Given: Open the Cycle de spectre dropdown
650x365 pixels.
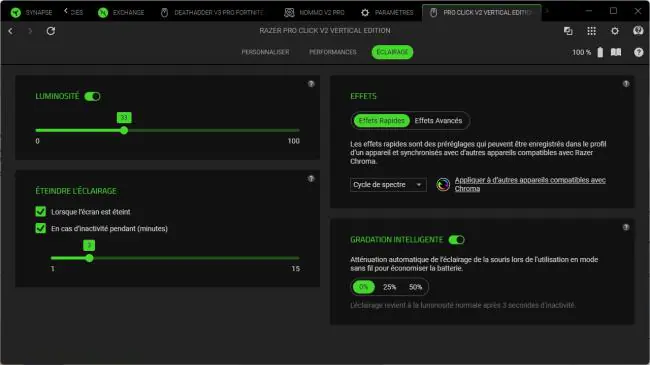Looking at the screenshot, I should [388, 185].
